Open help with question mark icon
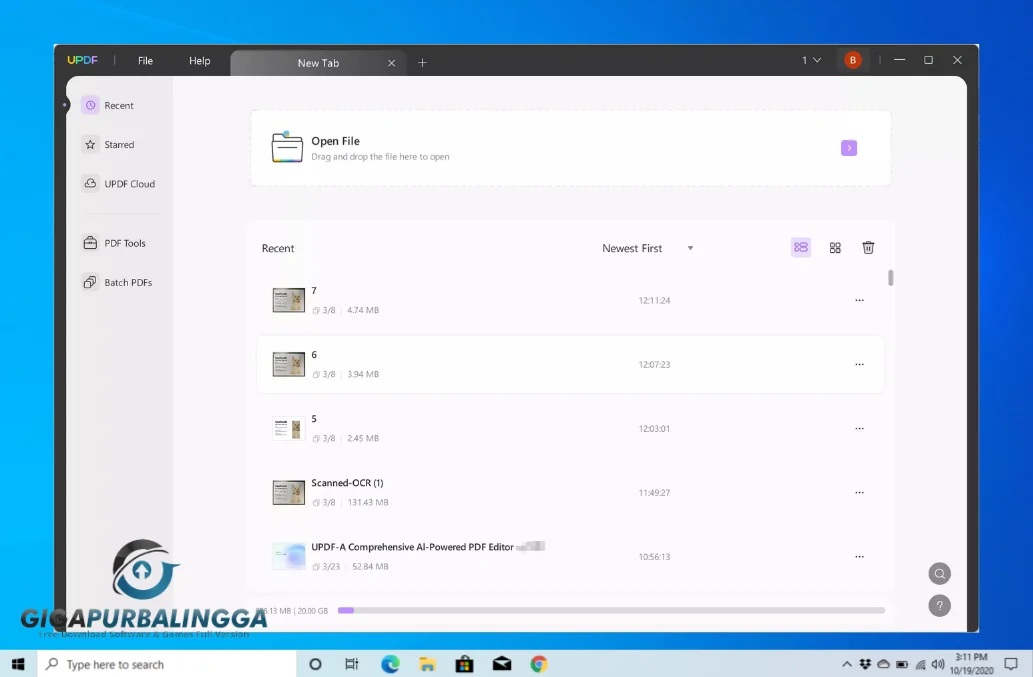This screenshot has width=1033, height=677. coord(939,606)
